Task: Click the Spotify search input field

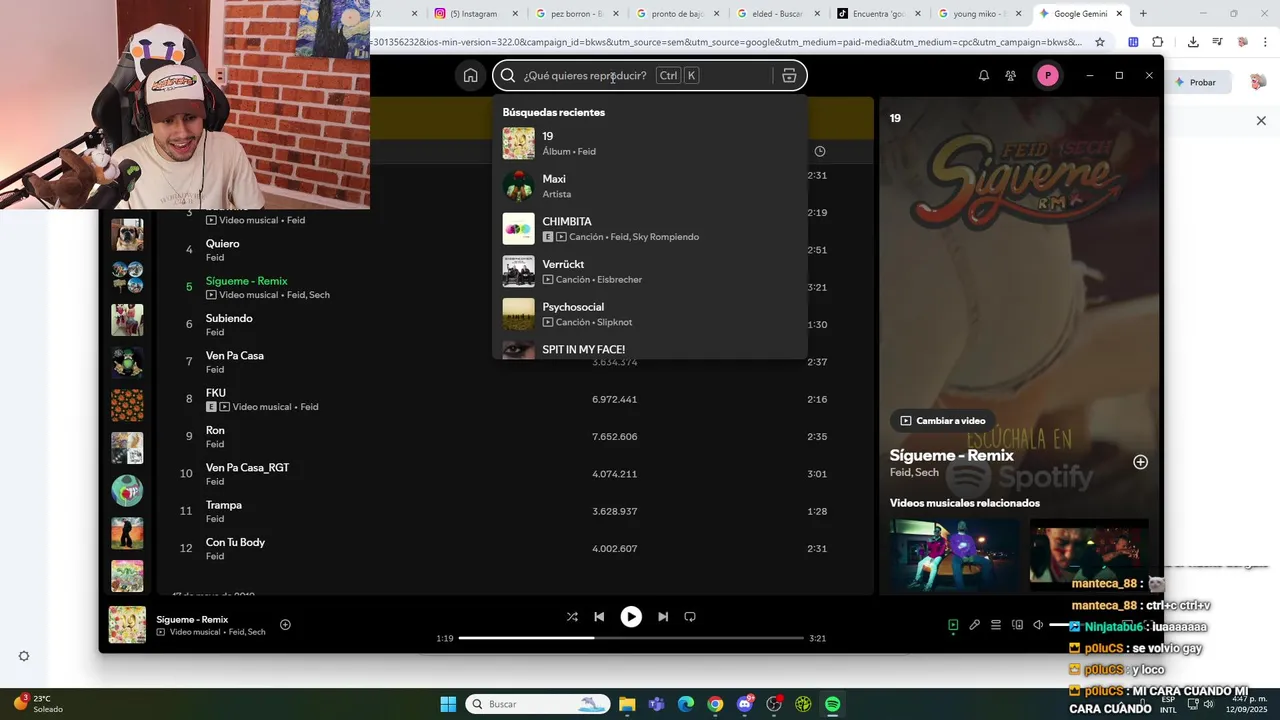Action: point(648,76)
